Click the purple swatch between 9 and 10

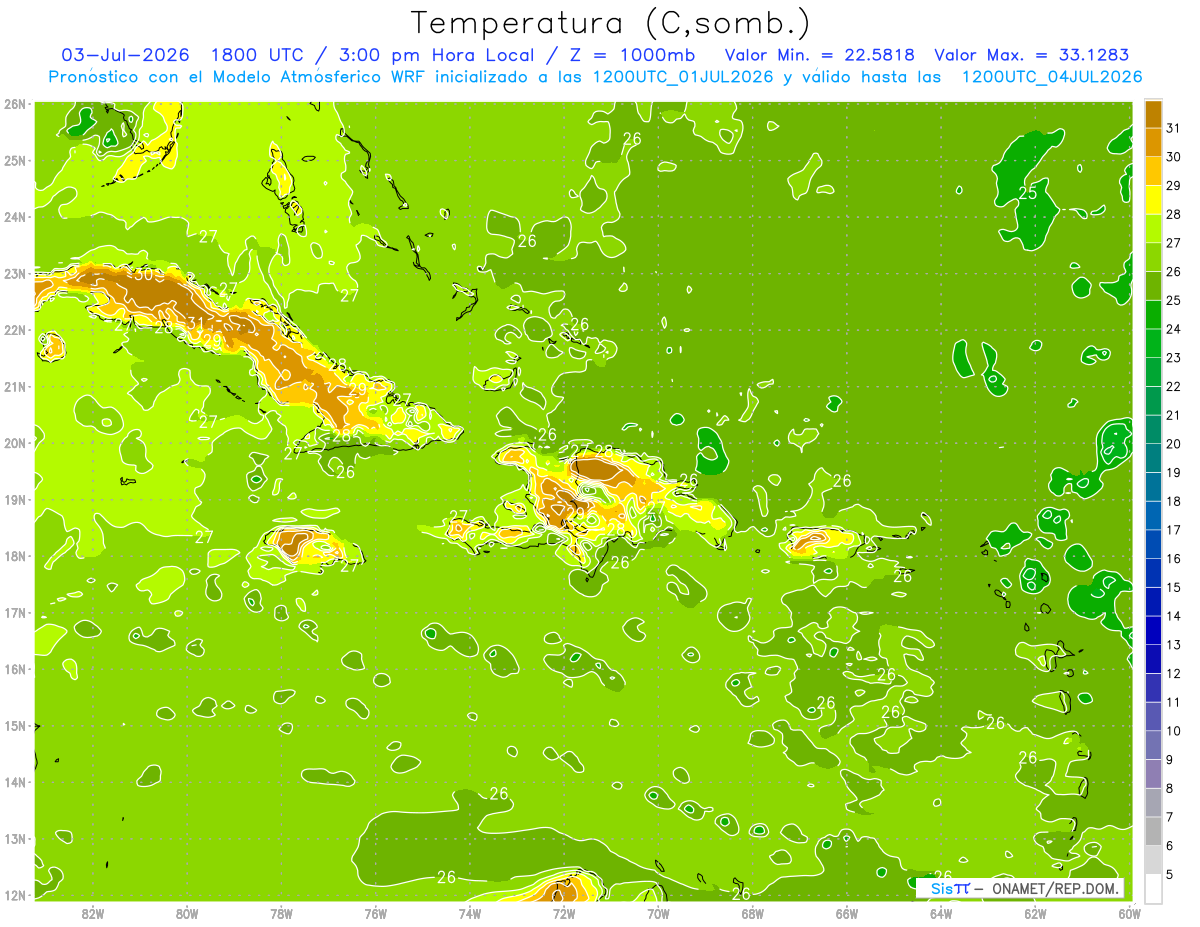coord(1153,745)
